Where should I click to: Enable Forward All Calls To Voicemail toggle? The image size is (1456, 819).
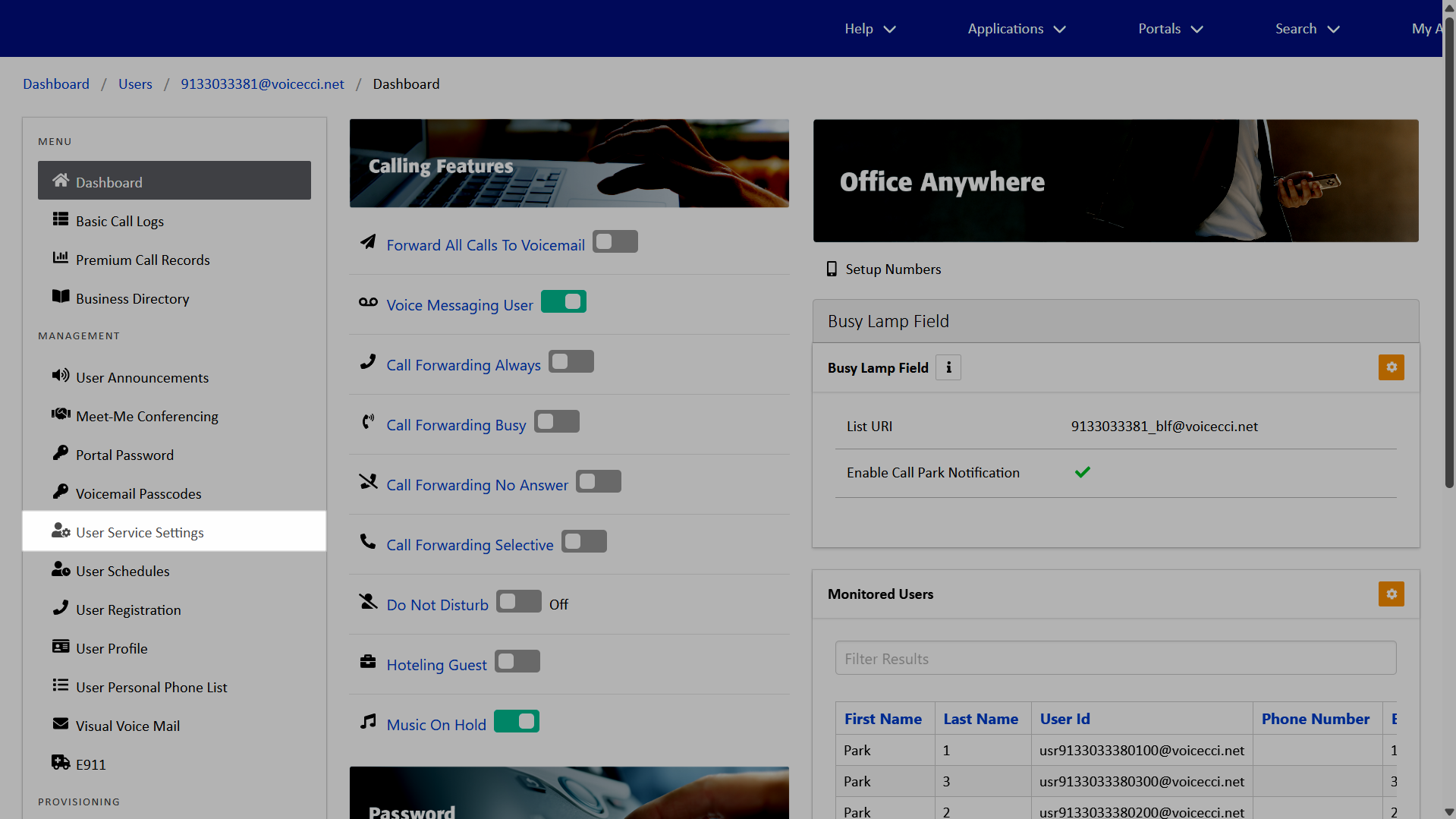[615, 242]
